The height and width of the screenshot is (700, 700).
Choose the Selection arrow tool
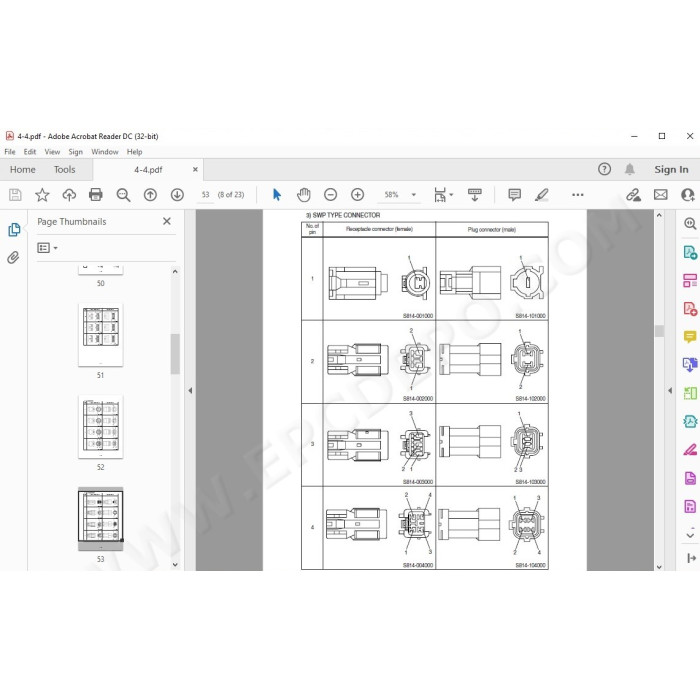[277, 195]
